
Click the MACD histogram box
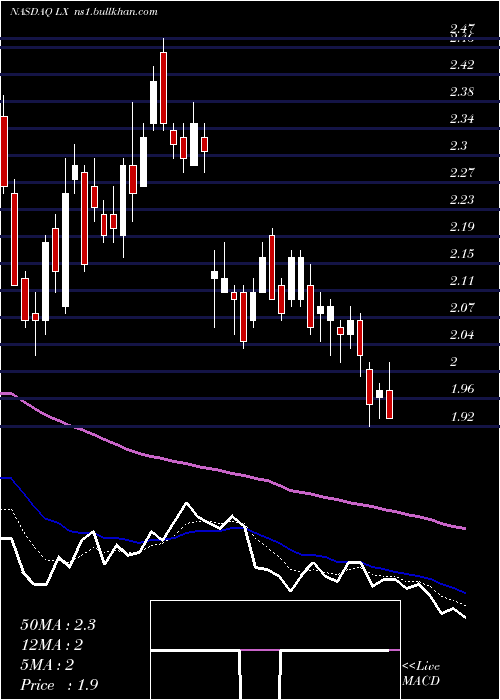point(275,650)
